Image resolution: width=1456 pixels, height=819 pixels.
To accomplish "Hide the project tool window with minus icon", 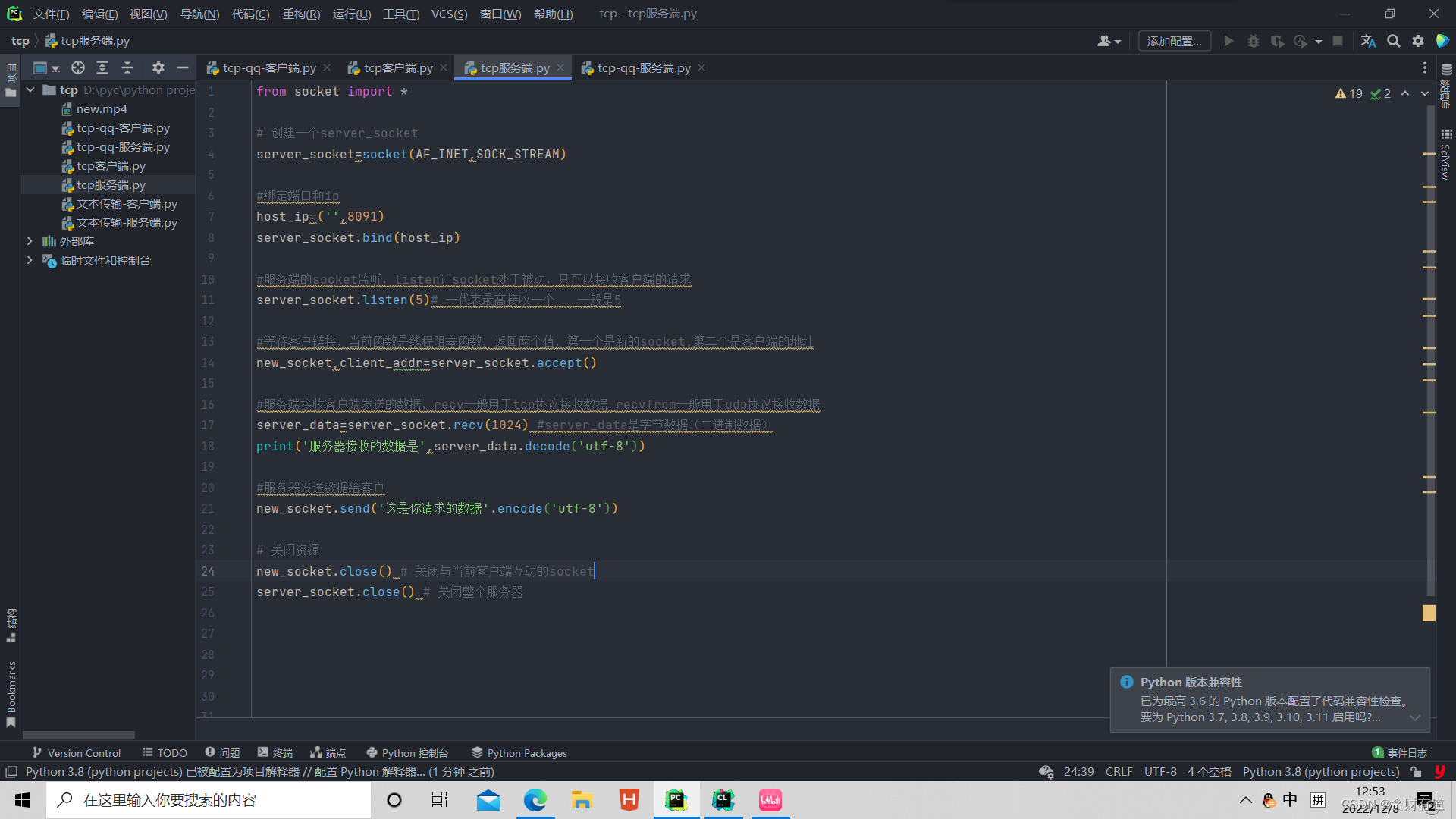I will (182, 67).
